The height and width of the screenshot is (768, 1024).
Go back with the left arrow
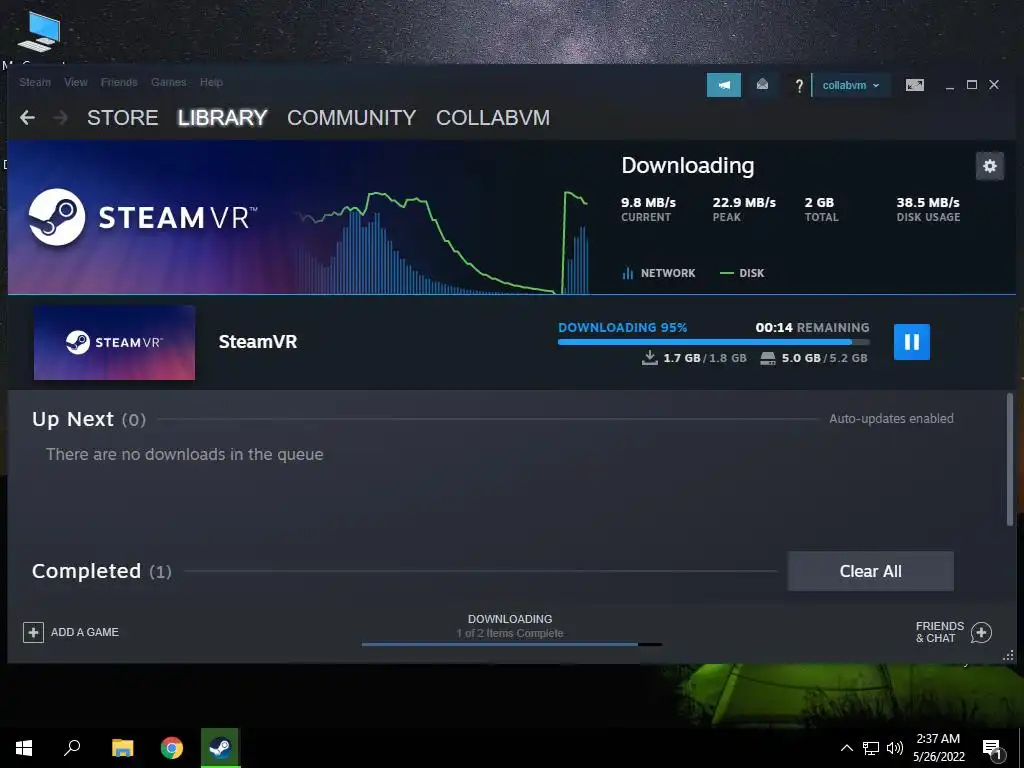click(27, 118)
